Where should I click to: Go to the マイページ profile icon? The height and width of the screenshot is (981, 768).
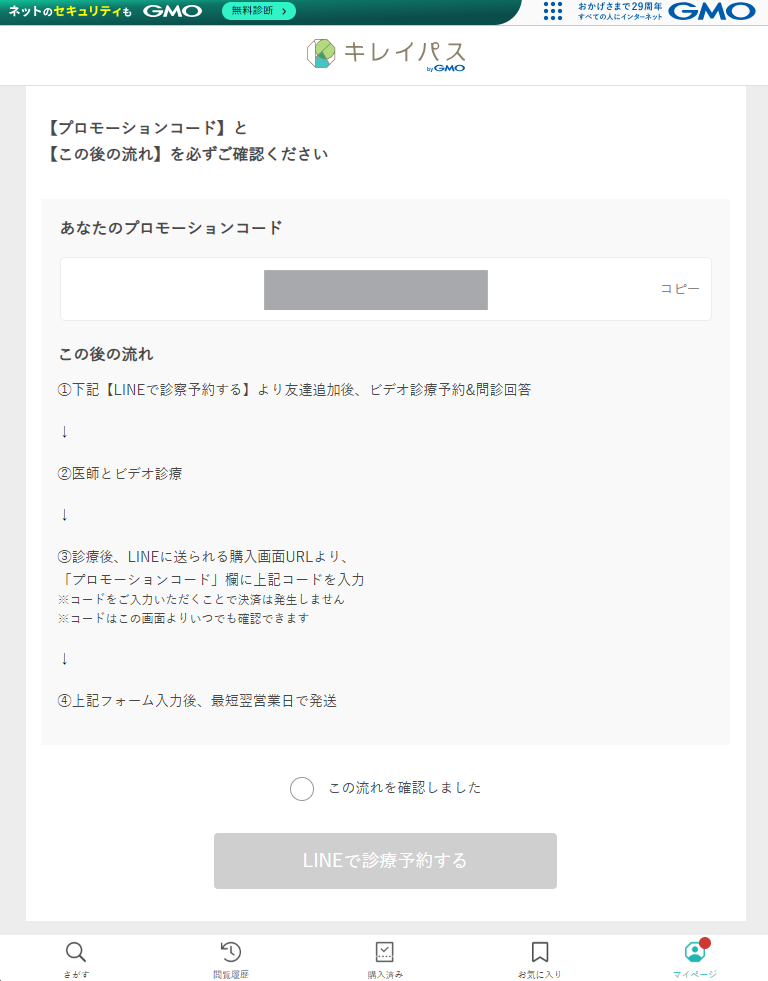[694, 952]
